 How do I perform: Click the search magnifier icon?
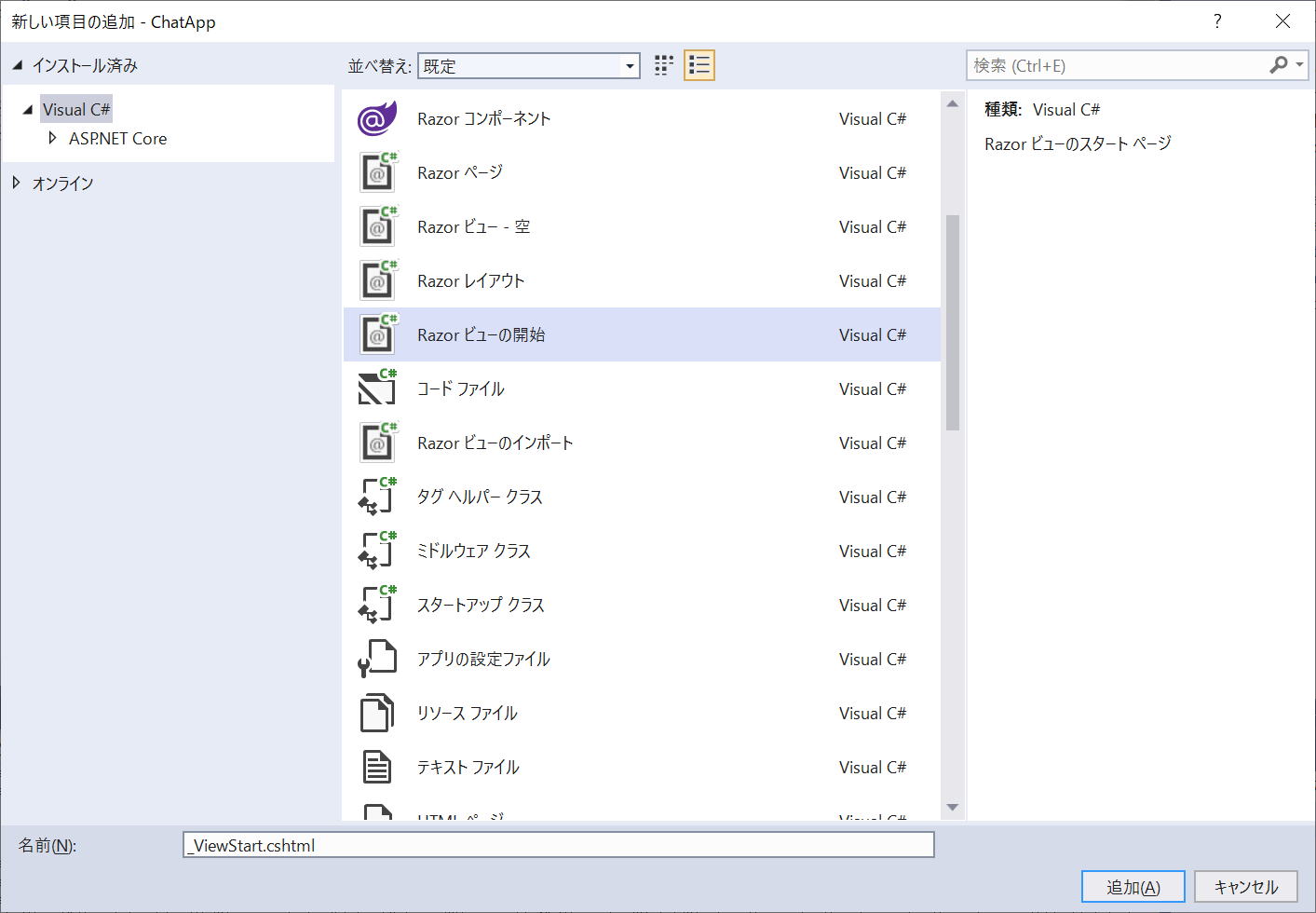tap(1279, 65)
